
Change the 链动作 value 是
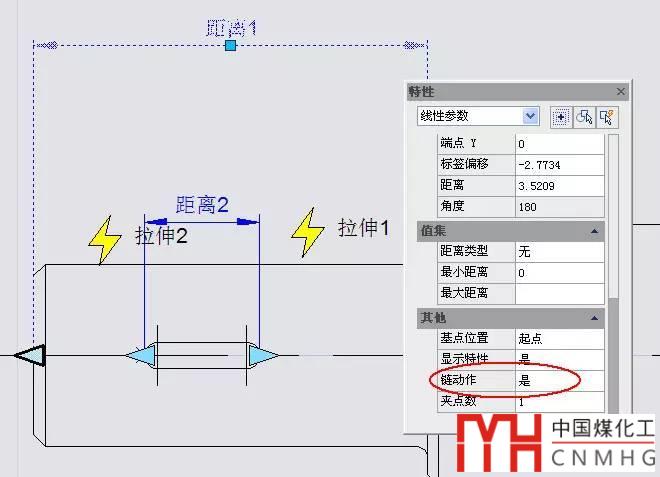(560, 381)
